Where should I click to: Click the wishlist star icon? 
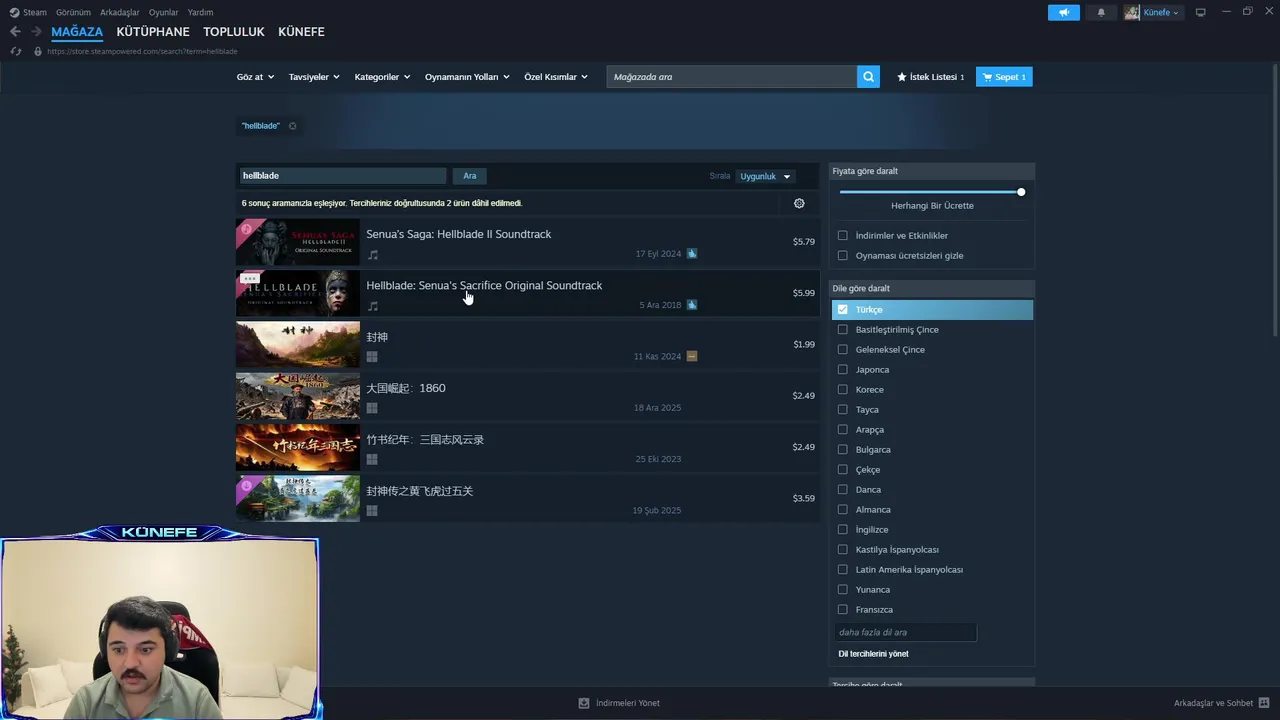point(901,77)
